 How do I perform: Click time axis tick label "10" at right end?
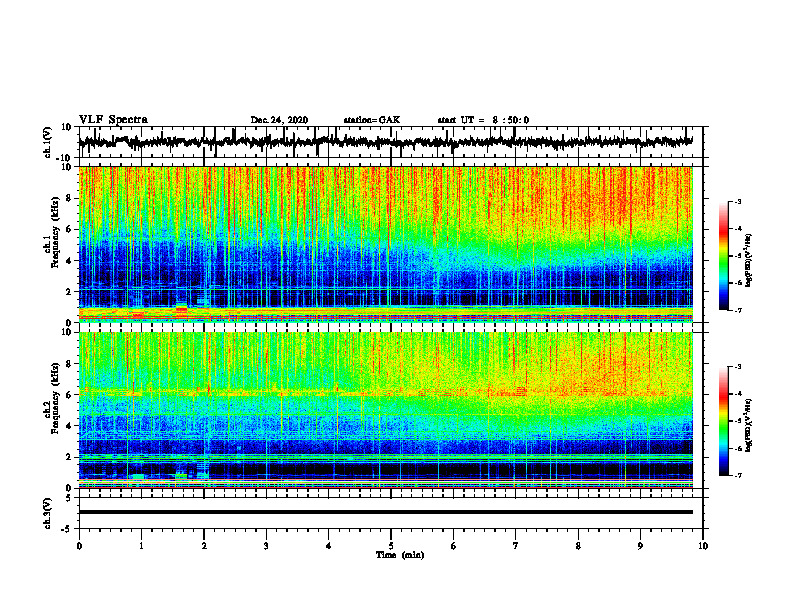(x=703, y=546)
